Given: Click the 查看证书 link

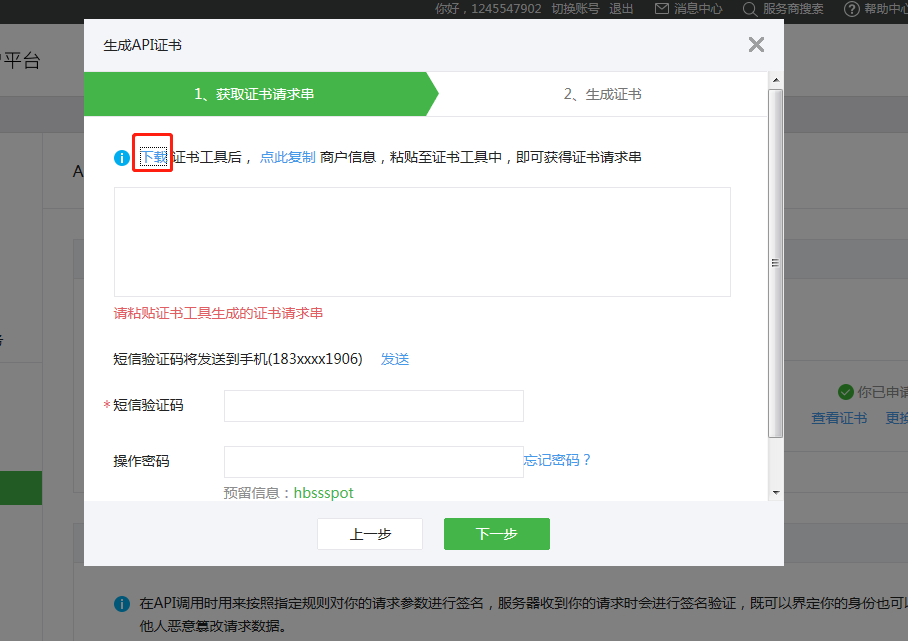Looking at the screenshot, I should coord(839,418).
